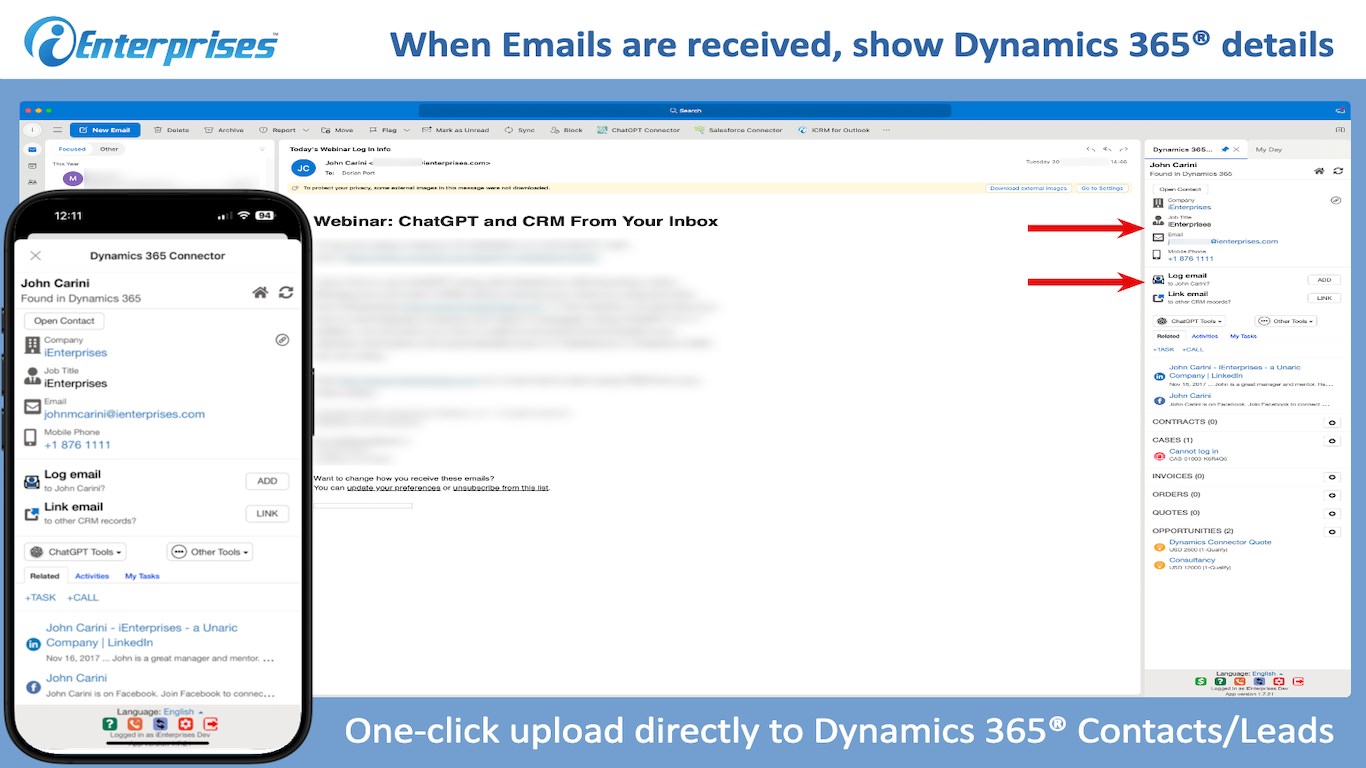Click ADD button in desktop Dynamics panel
Viewport: 1366px width, 768px height.
(1324, 280)
